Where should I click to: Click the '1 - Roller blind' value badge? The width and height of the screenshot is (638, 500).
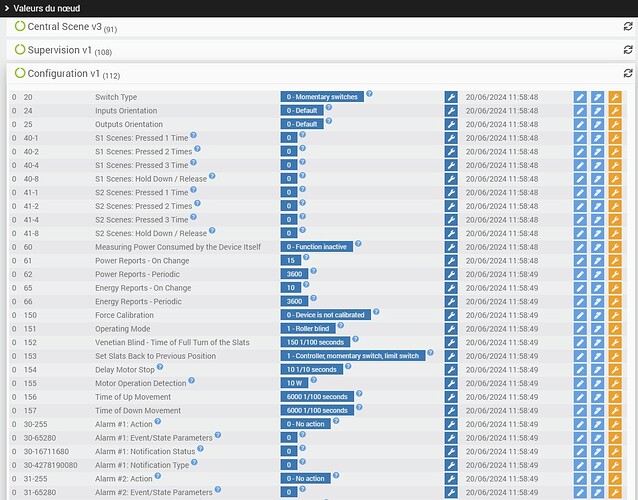coord(308,329)
